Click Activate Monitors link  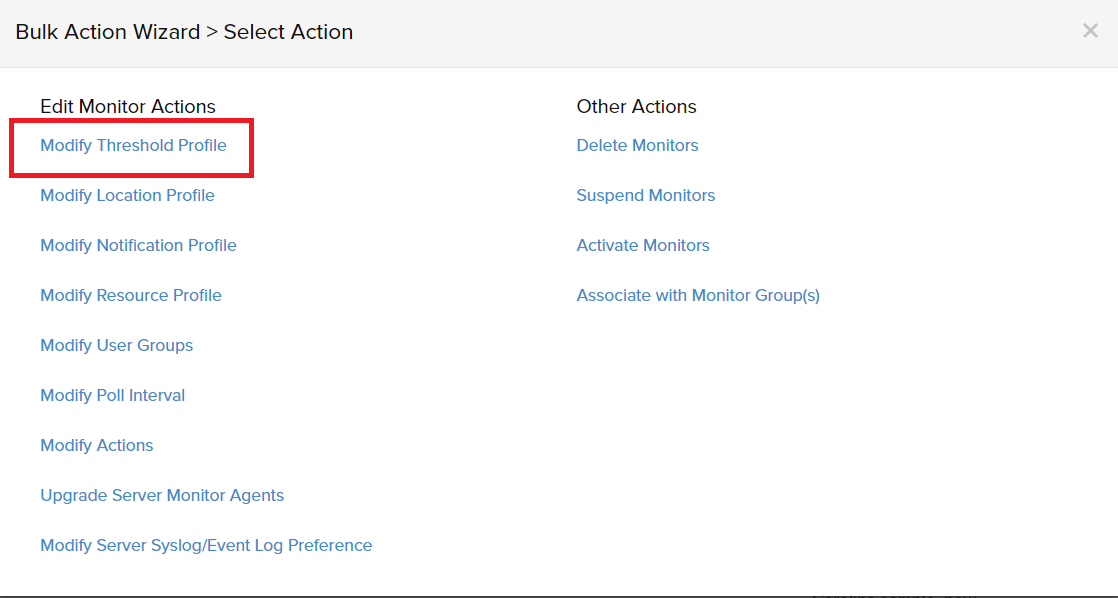coord(642,246)
